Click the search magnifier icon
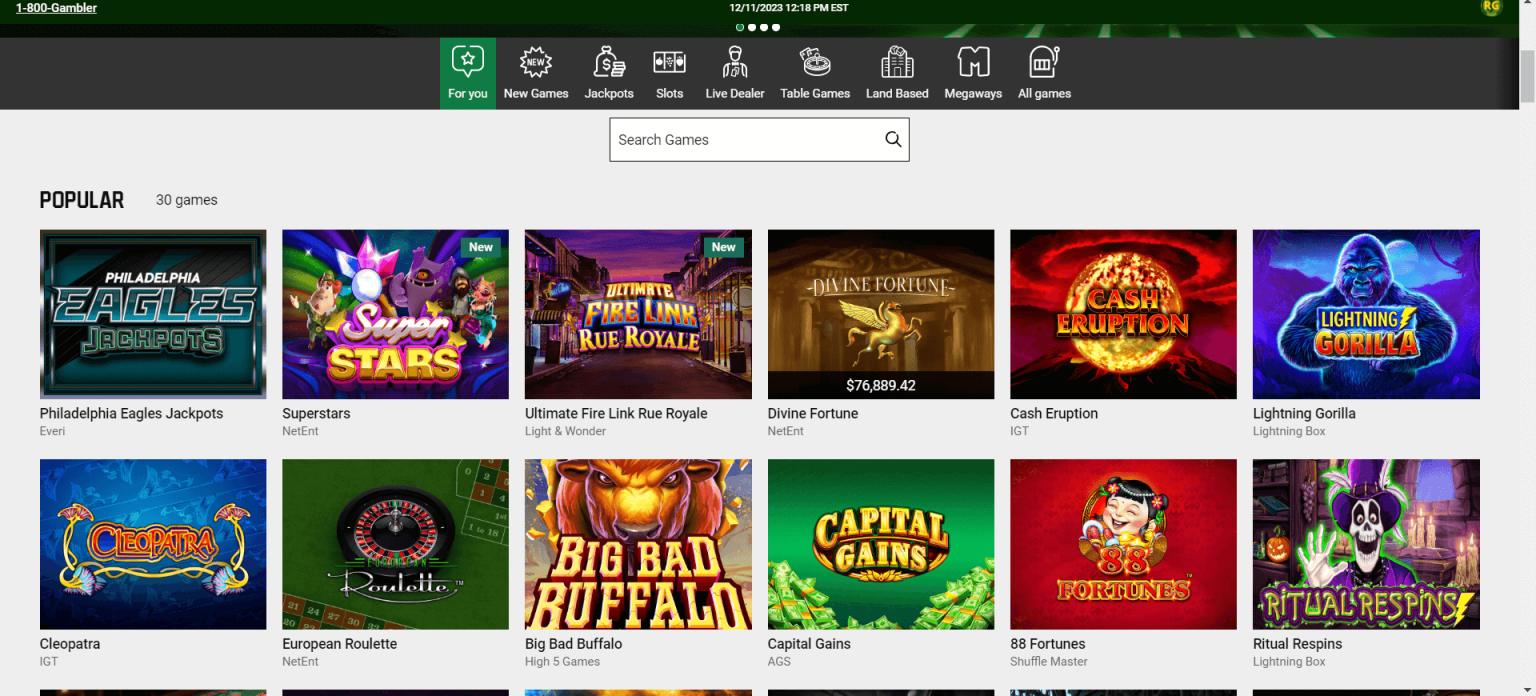This screenshot has height=696, width=1536. point(893,139)
